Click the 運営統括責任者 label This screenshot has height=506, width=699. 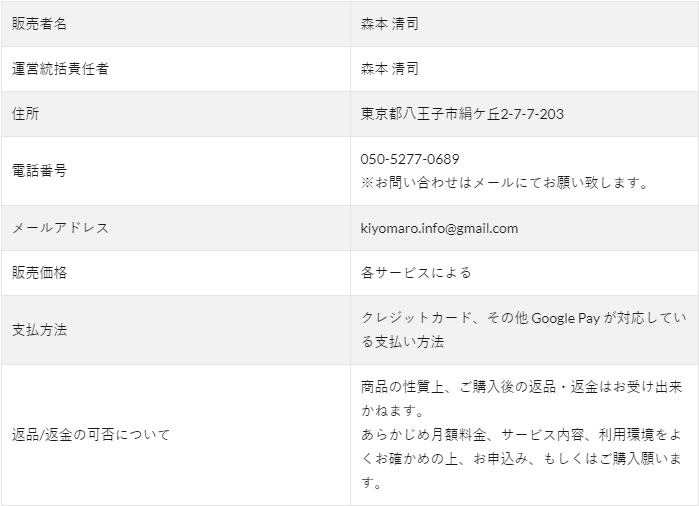pos(60,69)
